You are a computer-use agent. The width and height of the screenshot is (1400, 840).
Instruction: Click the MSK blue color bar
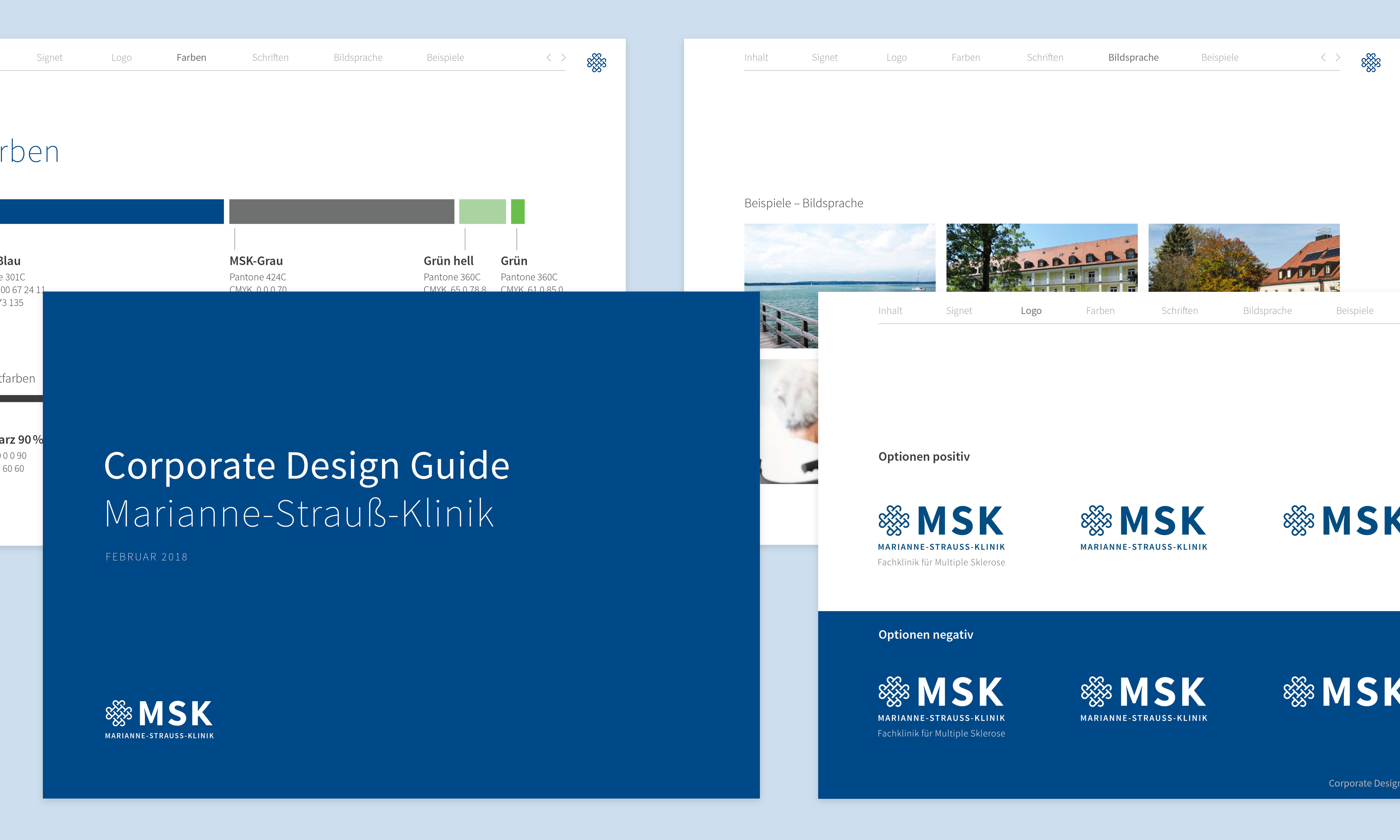click(111, 211)
